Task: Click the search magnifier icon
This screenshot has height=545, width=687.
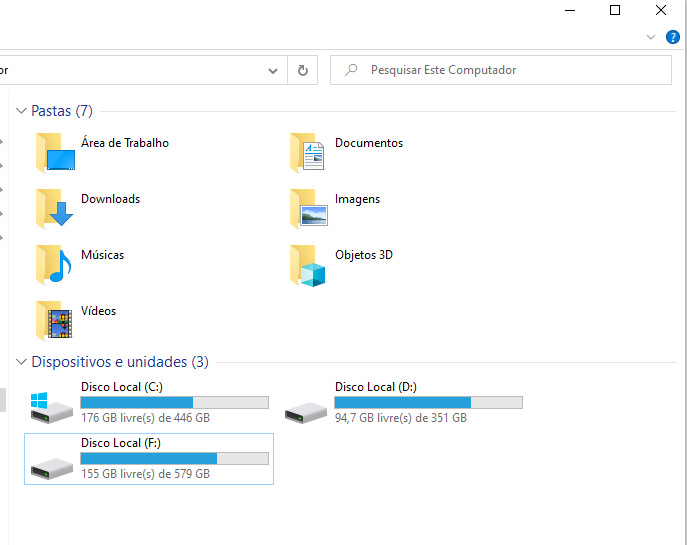Action: point(351,70)
